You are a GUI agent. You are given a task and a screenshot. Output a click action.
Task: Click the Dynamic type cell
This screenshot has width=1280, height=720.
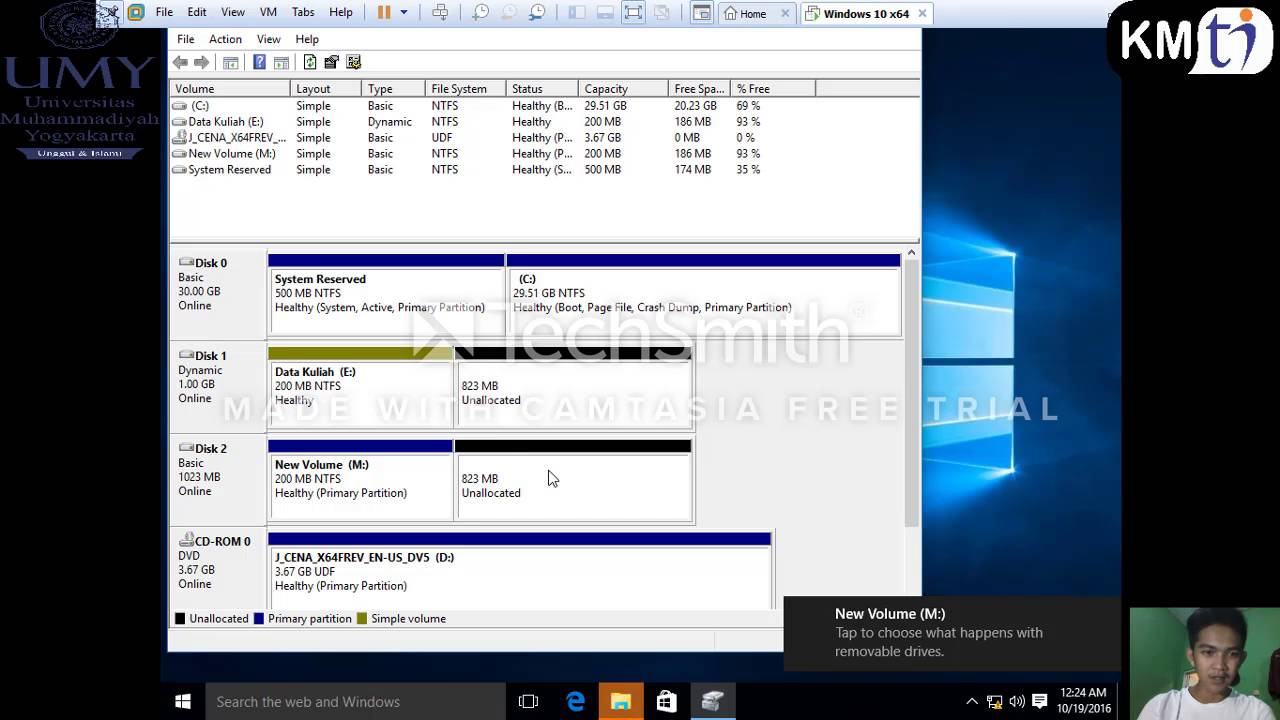389,122
